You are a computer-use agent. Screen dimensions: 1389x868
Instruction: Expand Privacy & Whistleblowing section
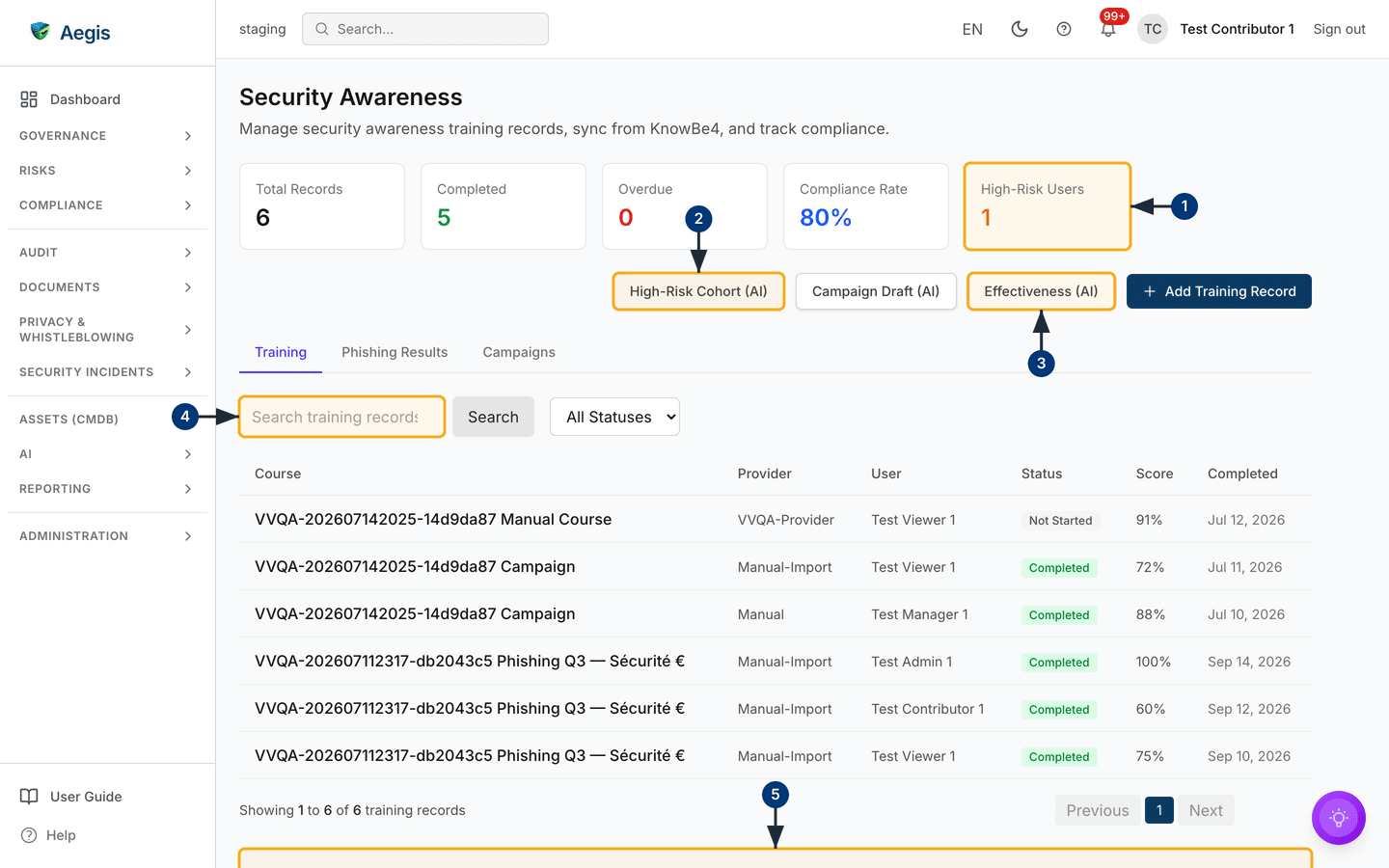point(107,330)
